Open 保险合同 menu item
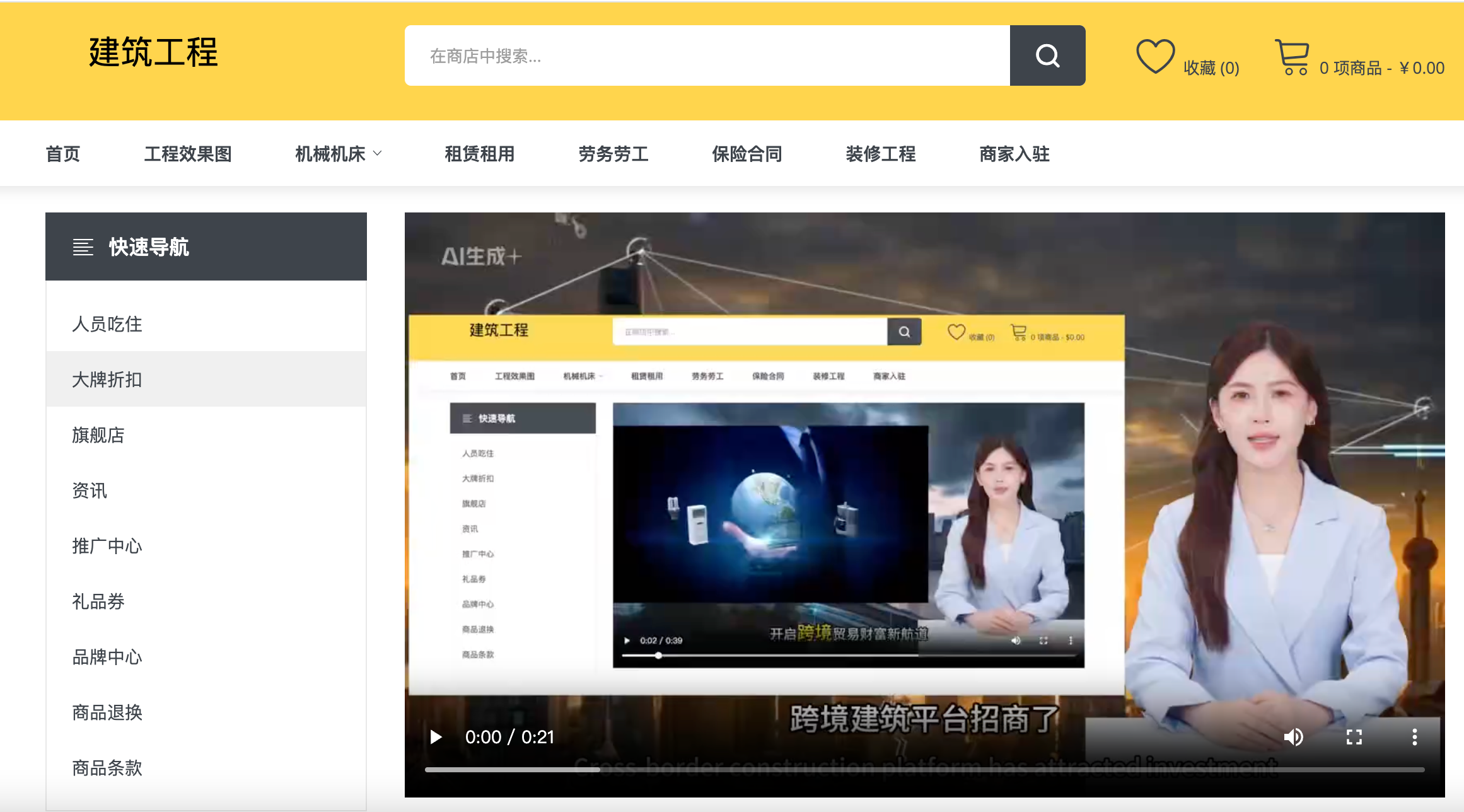The height and width of the screenshot is (812, 1464). 747,154
